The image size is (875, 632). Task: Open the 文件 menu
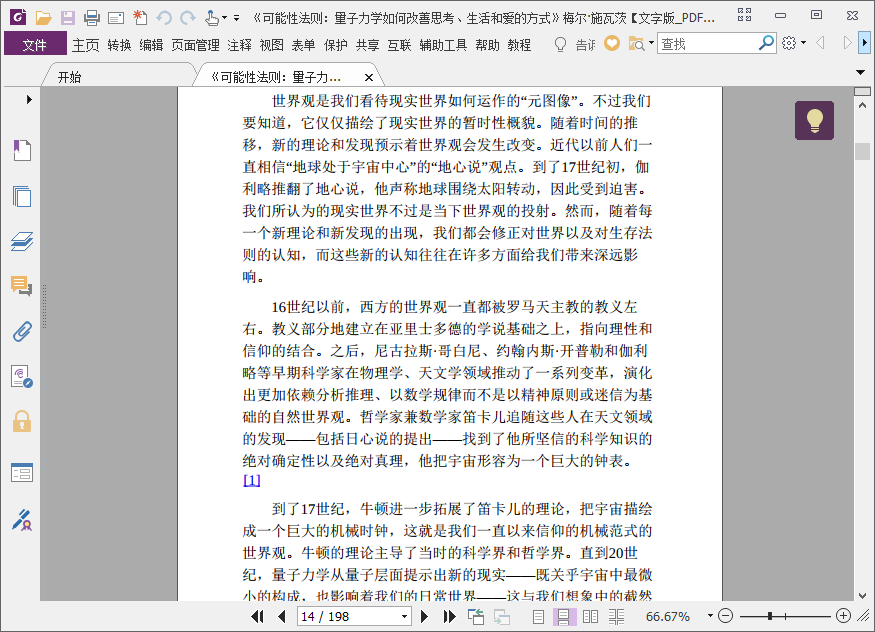[x=35, y=44]
